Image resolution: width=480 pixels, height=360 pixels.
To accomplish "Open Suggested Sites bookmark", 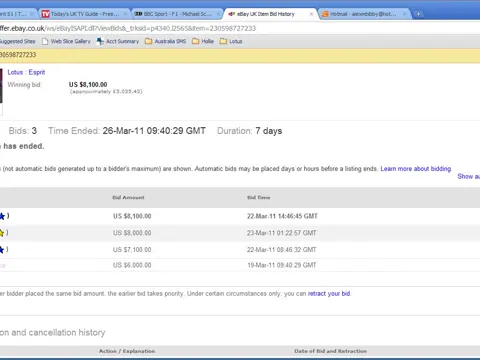I will tap(18, 41).
